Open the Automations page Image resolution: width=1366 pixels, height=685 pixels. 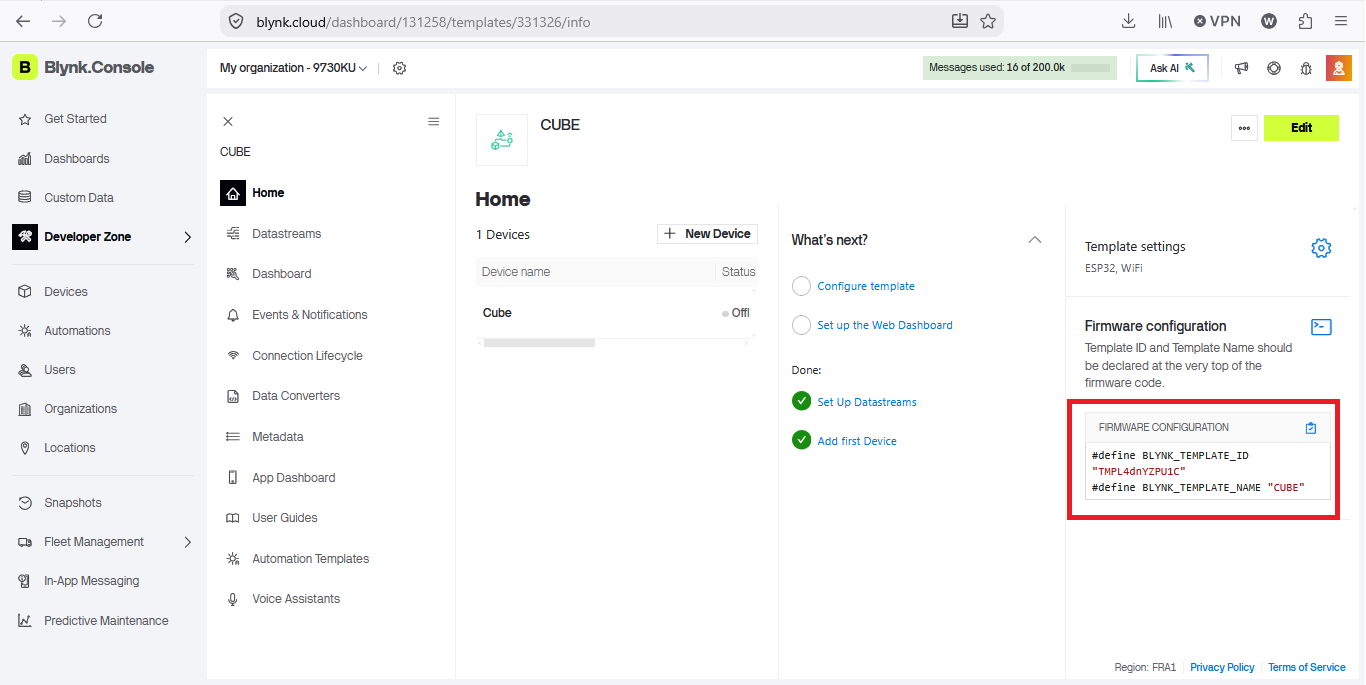pos(77,331)
